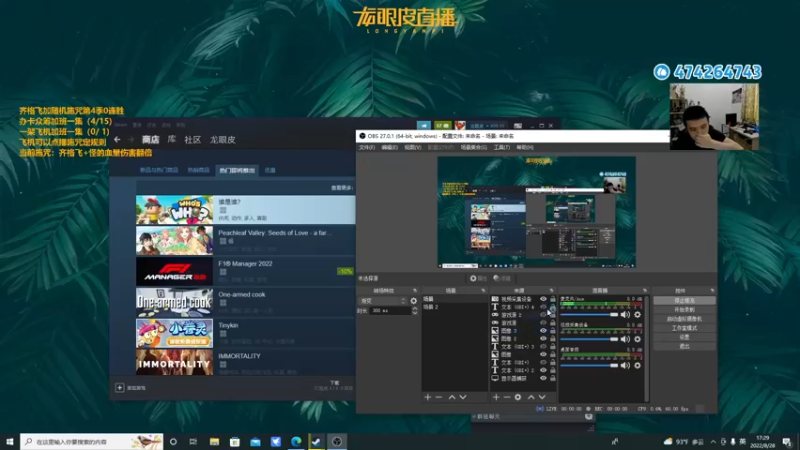This screenshot has width=800, height=450.
Task: Pop out the 转场特效 dock panel icon
Action: 415,290
